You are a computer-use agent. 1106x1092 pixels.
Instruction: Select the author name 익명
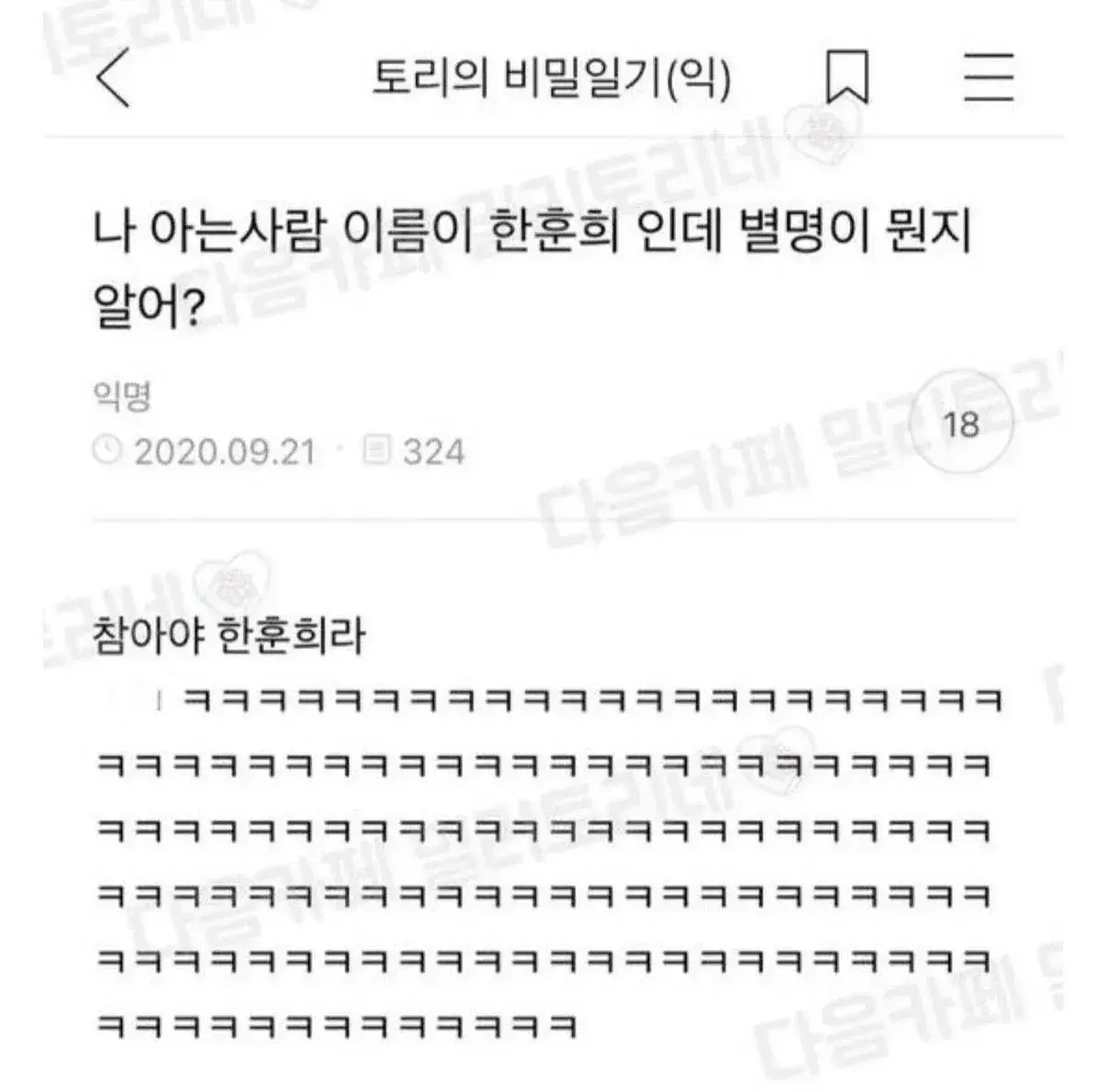coord(122,395)
